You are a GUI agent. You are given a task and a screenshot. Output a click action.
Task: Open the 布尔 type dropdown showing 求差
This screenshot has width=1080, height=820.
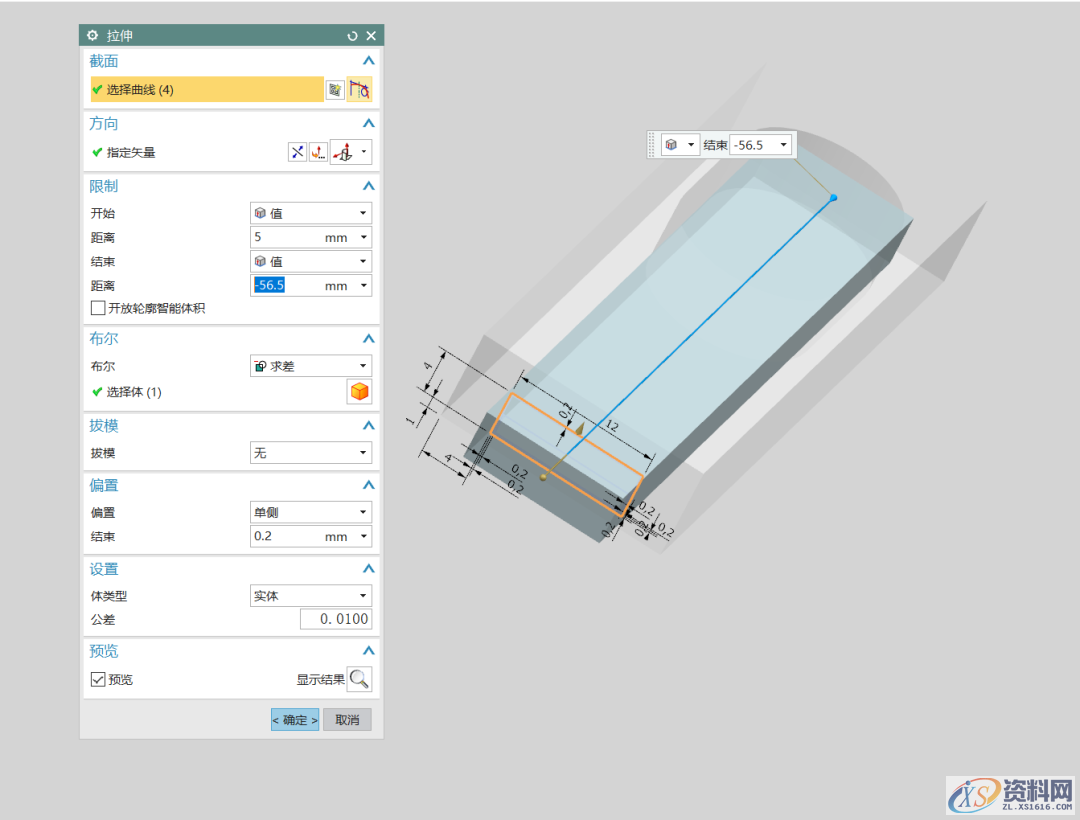pos(310,367)
